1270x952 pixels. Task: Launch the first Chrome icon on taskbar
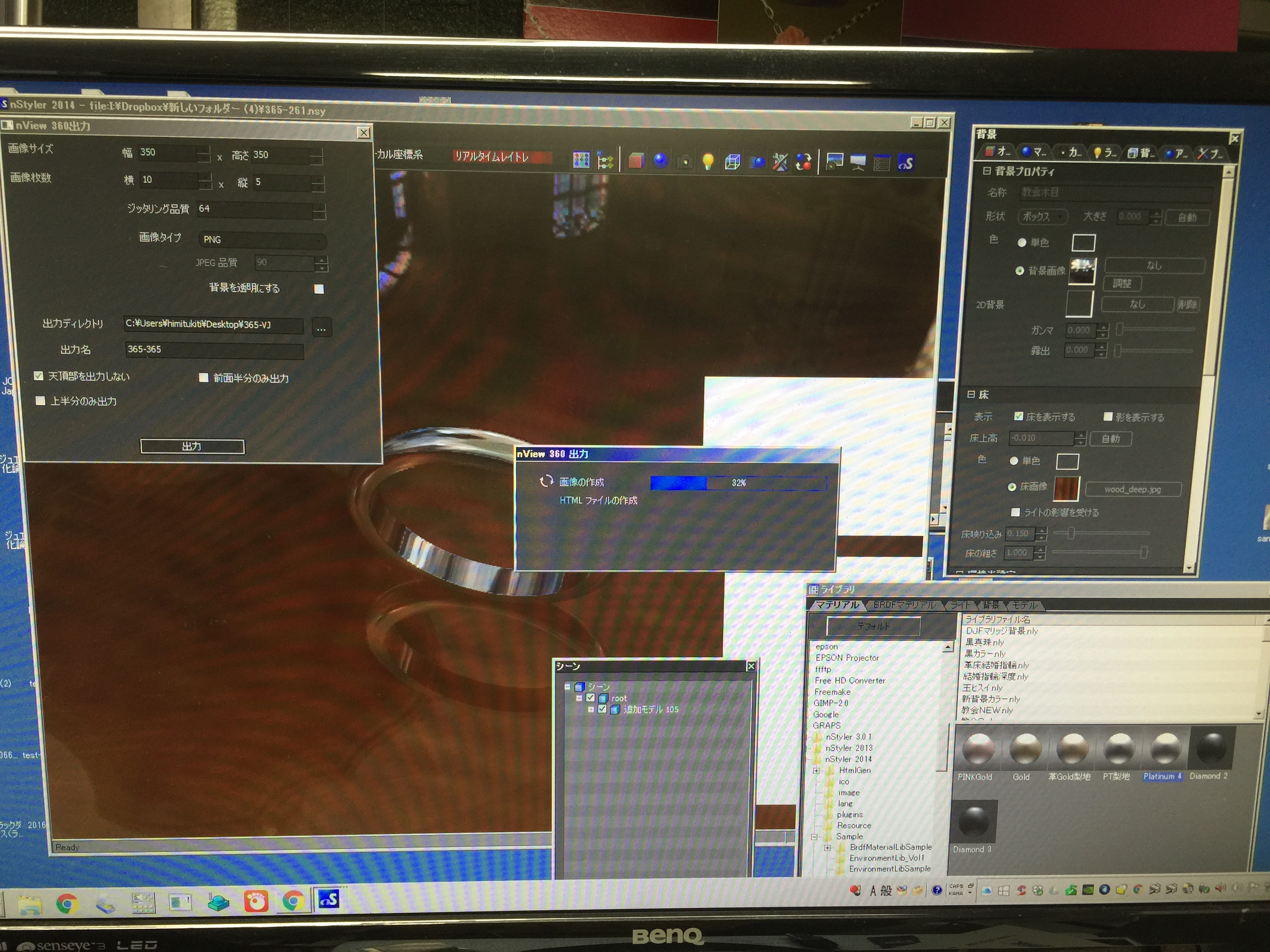[67, 904]
